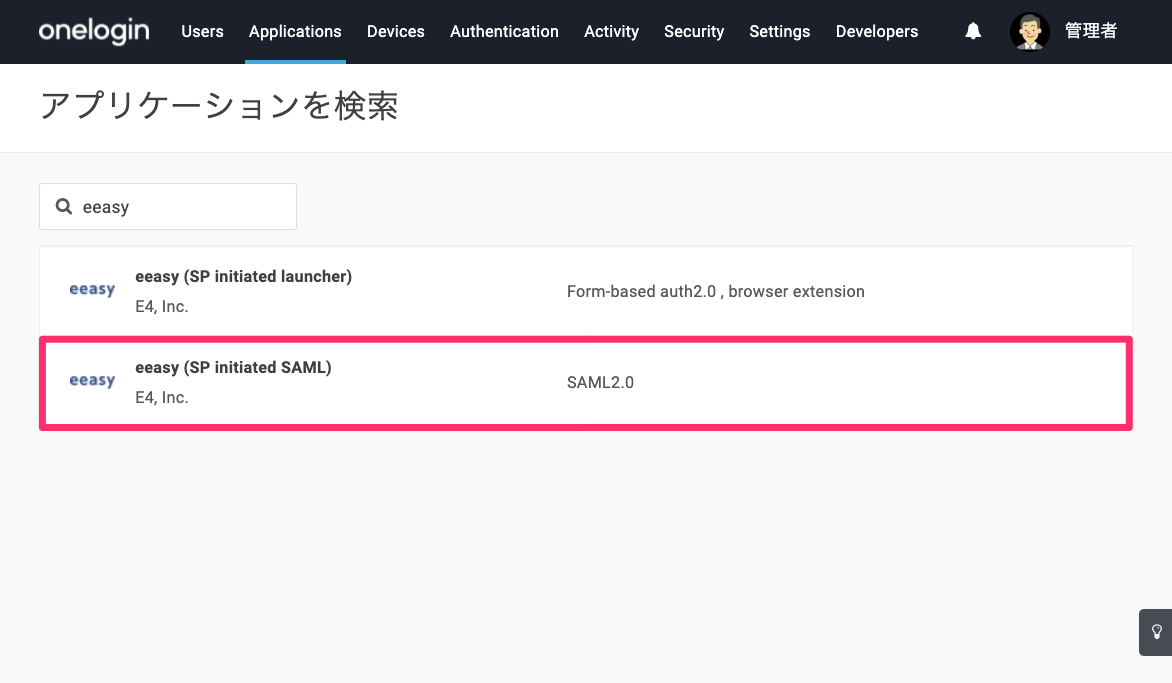Click the SAML2.0 text in highlighted row
Viewport: 1172px width, 683px height.
click(x=600, y=383)
